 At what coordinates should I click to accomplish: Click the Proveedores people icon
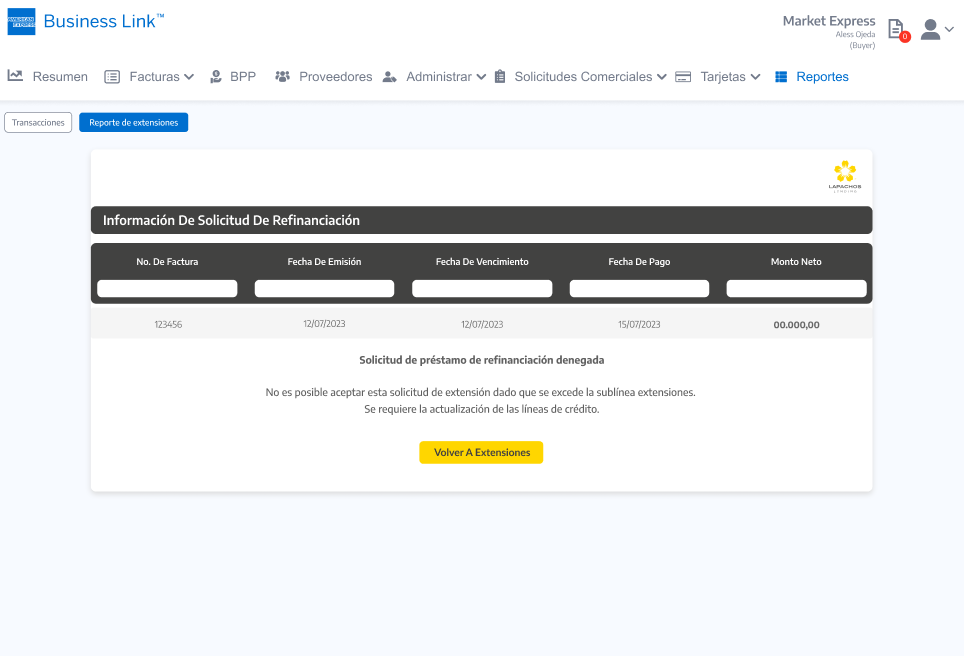[282, 77]
